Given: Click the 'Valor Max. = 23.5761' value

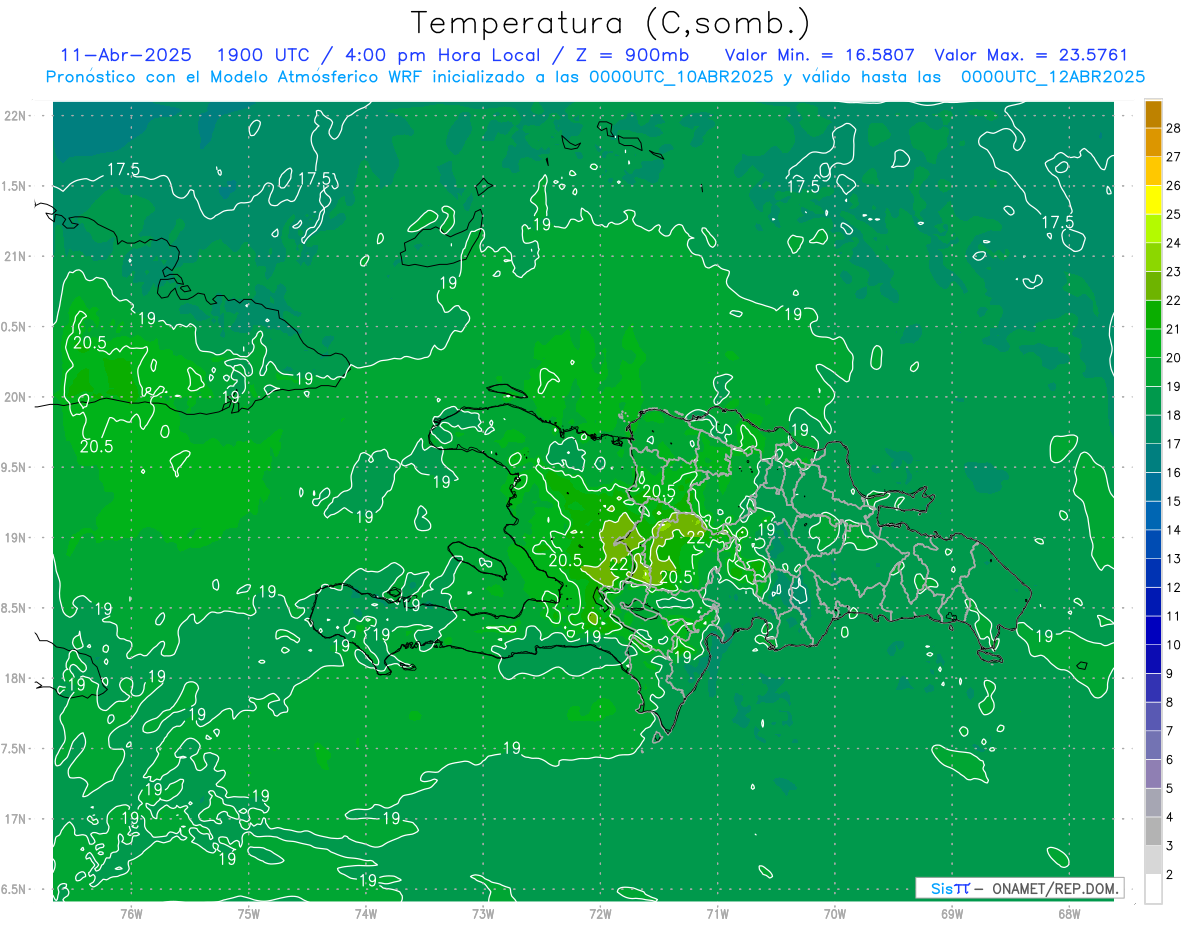Looking at the screenshot, I should coord(1030,55).
